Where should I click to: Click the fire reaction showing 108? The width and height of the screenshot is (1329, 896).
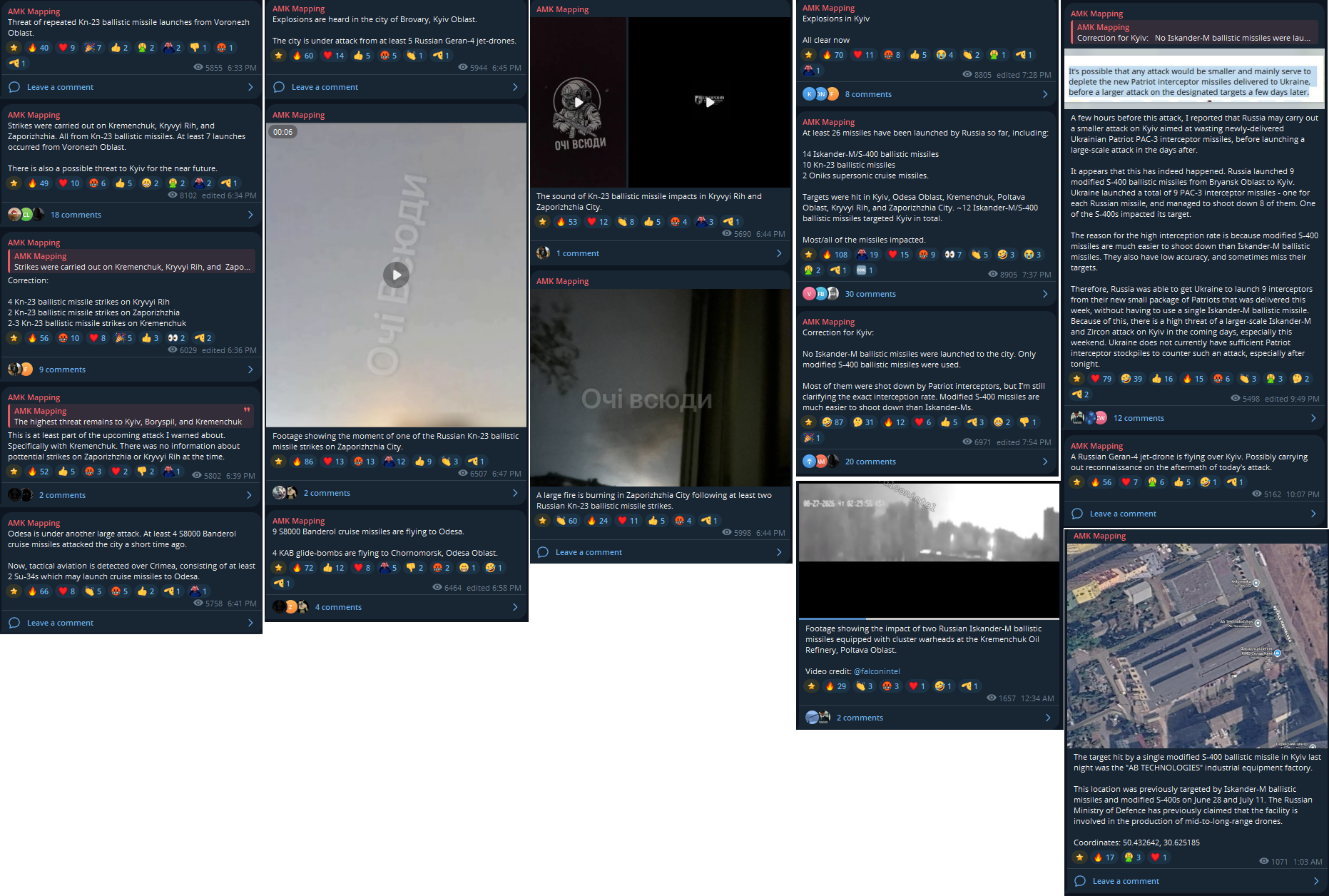pos(835,255)
